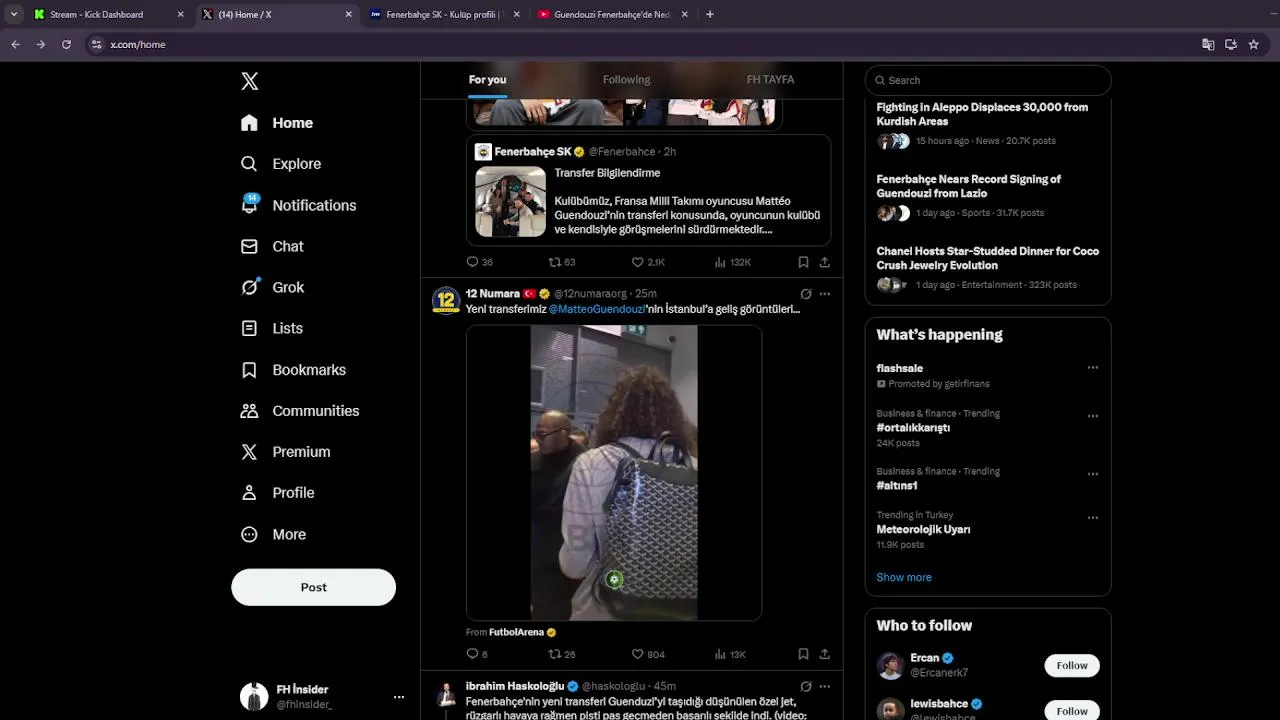Open İbrahim Haskoloğlu profile name

tap(515, 686)
